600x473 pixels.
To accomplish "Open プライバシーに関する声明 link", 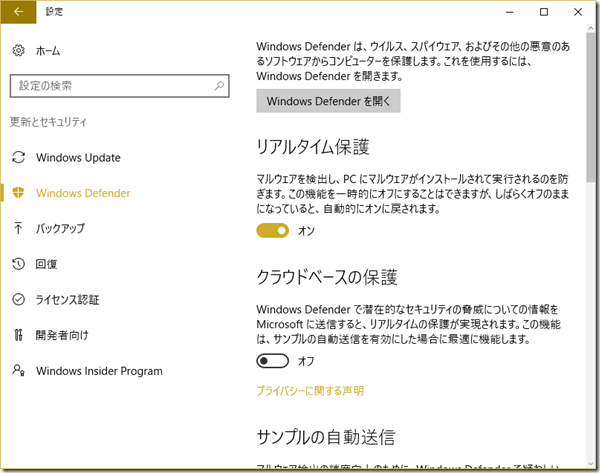I will (310, 391).
